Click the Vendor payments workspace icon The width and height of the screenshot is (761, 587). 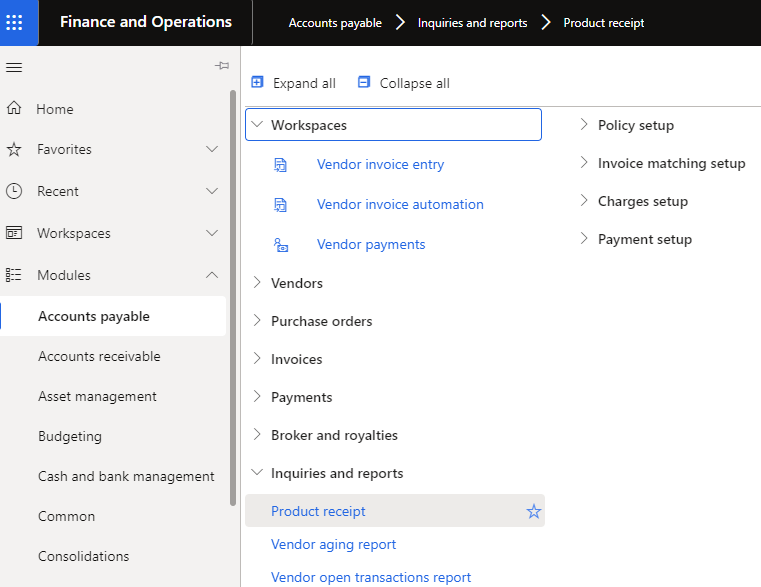(281, 245)
